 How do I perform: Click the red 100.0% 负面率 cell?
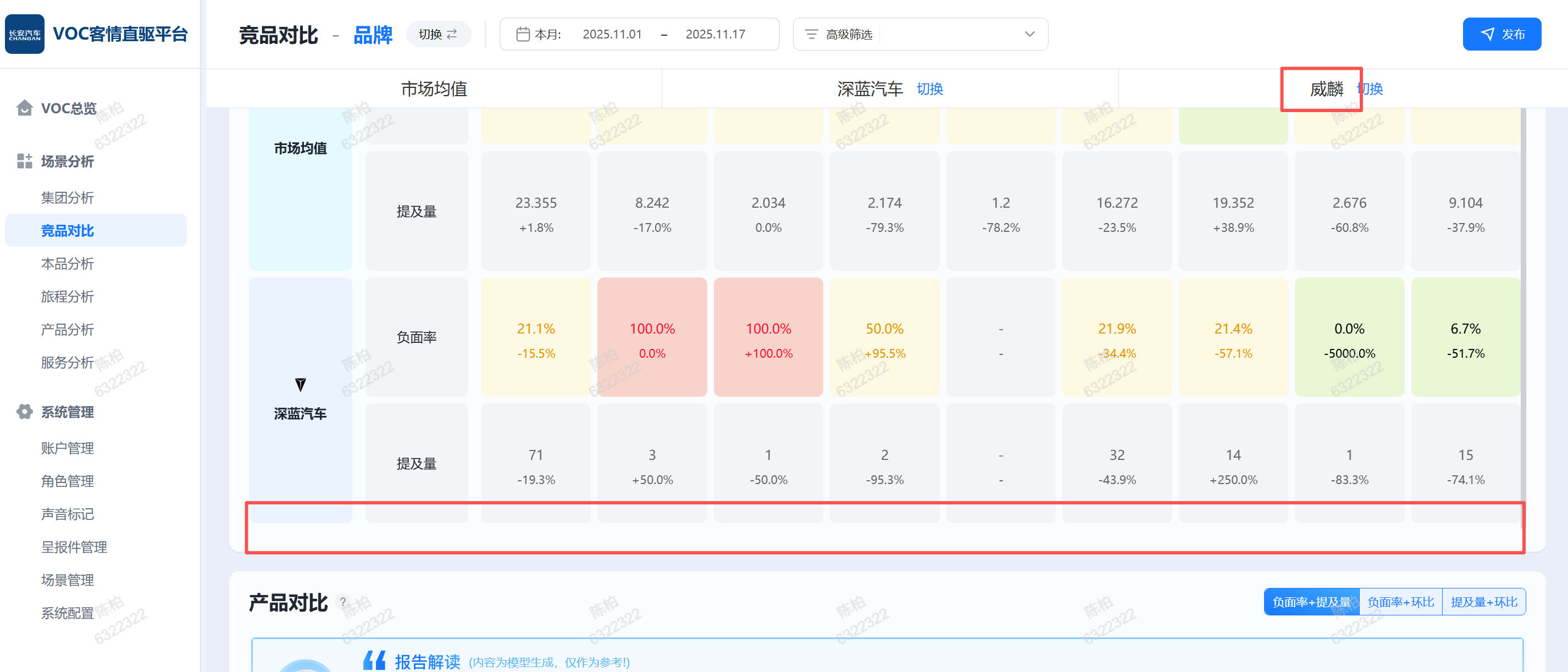[x=652, y=337]
